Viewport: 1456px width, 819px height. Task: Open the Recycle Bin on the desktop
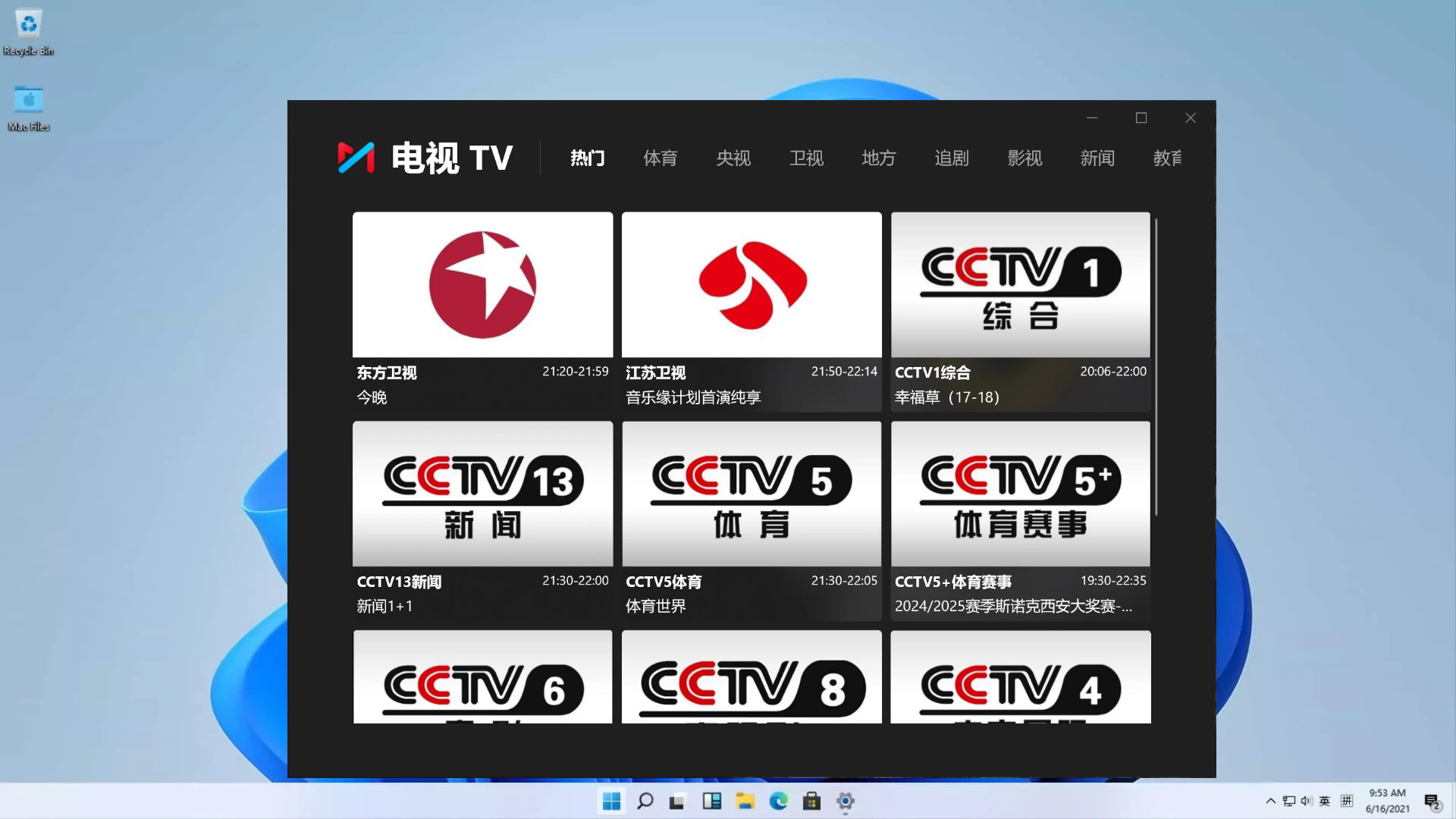[x=28, y=28]
